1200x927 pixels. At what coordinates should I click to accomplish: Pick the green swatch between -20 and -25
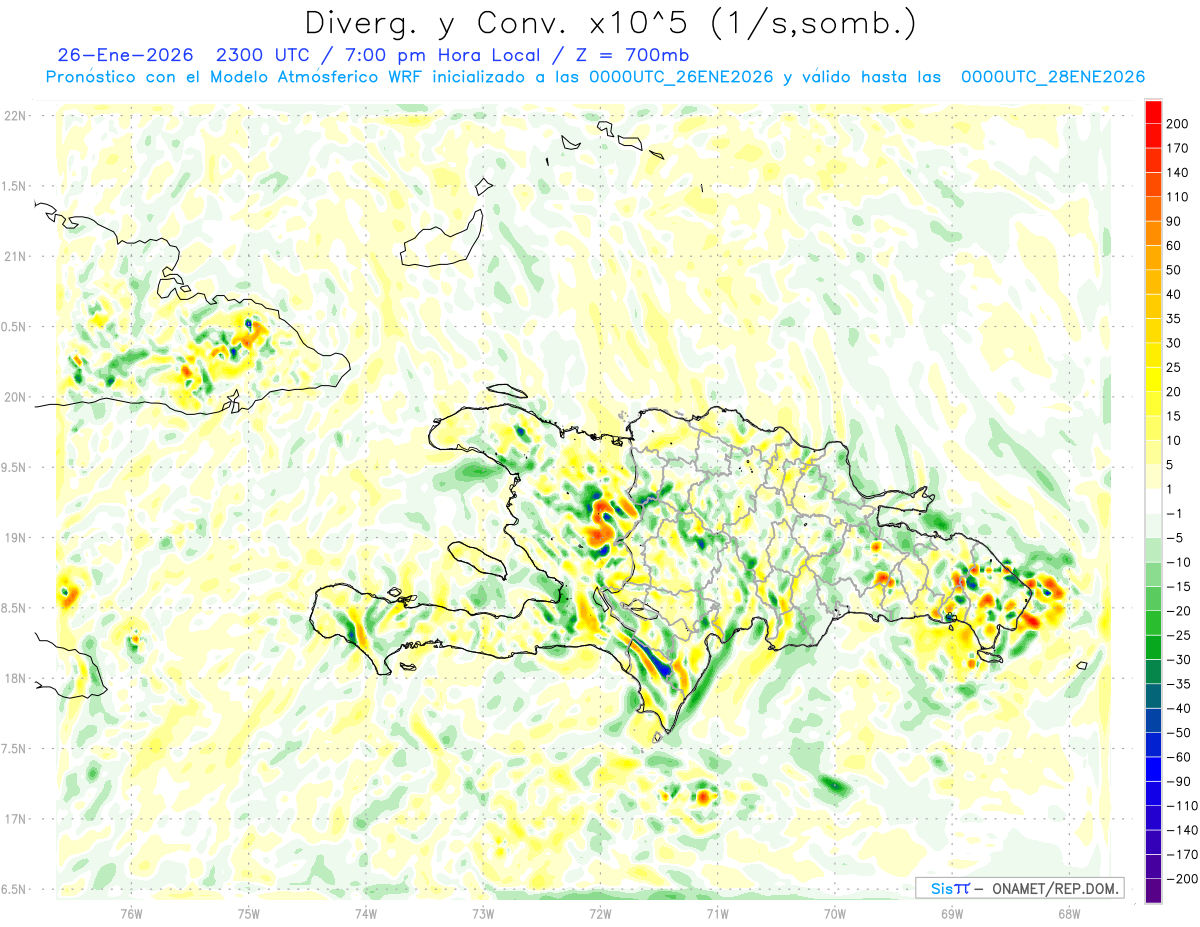coord(1153,624)
